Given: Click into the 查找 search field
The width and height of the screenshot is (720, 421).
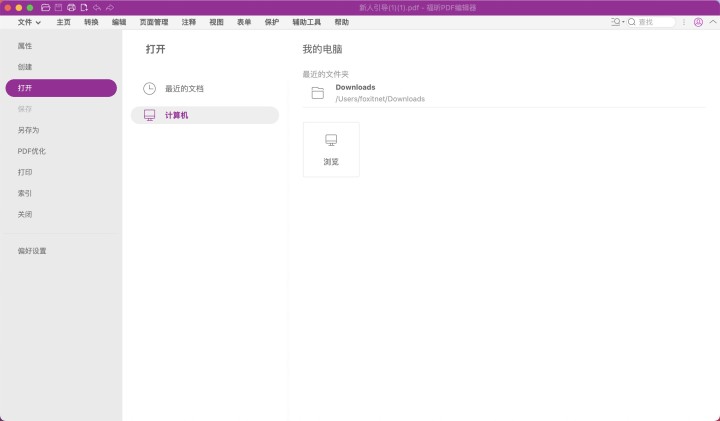Looking at the screenshot, I should [655, 21].
